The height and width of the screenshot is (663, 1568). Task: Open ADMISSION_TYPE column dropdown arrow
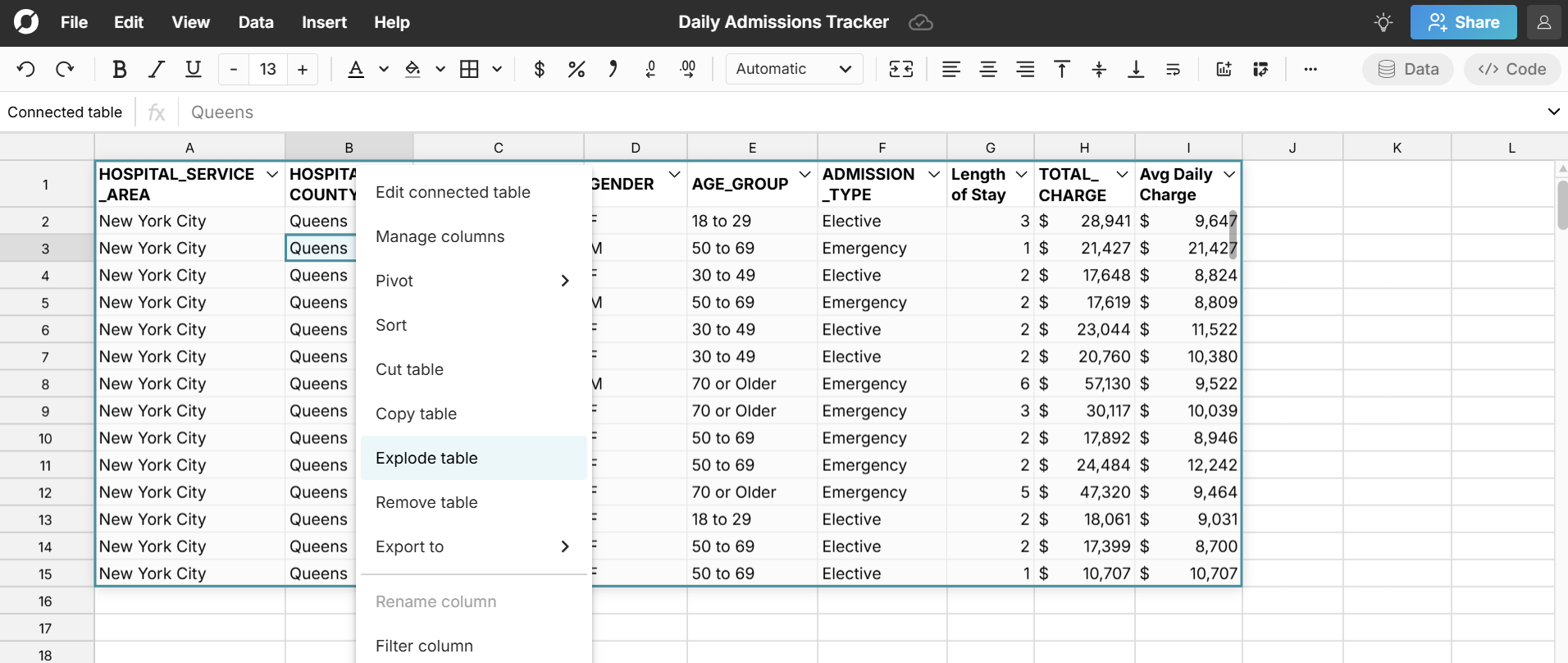coord(934,174)
